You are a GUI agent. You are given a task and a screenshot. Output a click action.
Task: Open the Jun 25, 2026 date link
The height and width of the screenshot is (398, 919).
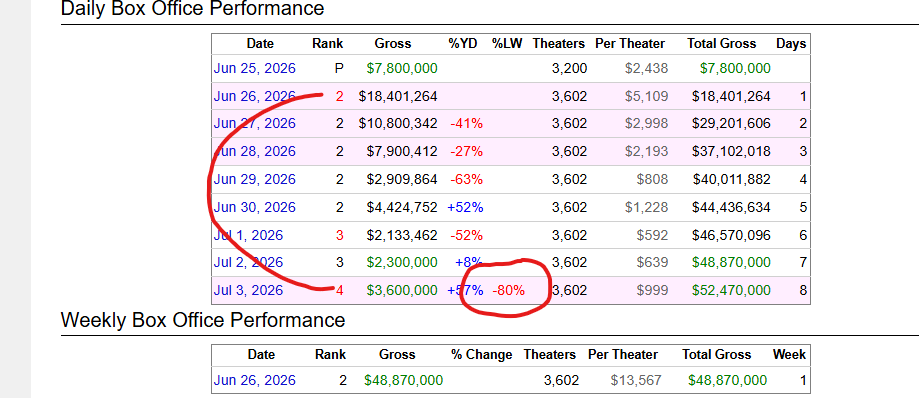[x=254, y=69]
